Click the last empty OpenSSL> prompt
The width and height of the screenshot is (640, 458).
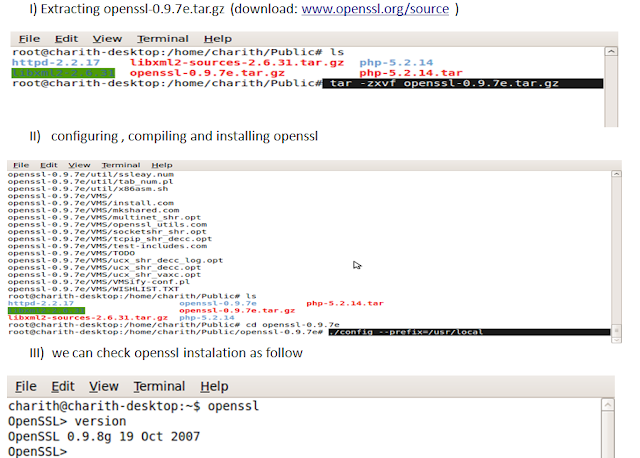37,451
